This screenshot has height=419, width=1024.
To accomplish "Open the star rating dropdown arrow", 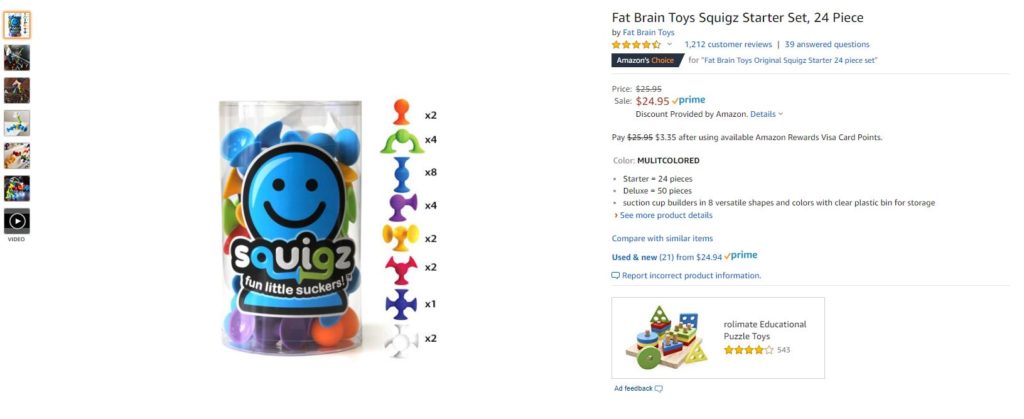I will tap(669, 44).
